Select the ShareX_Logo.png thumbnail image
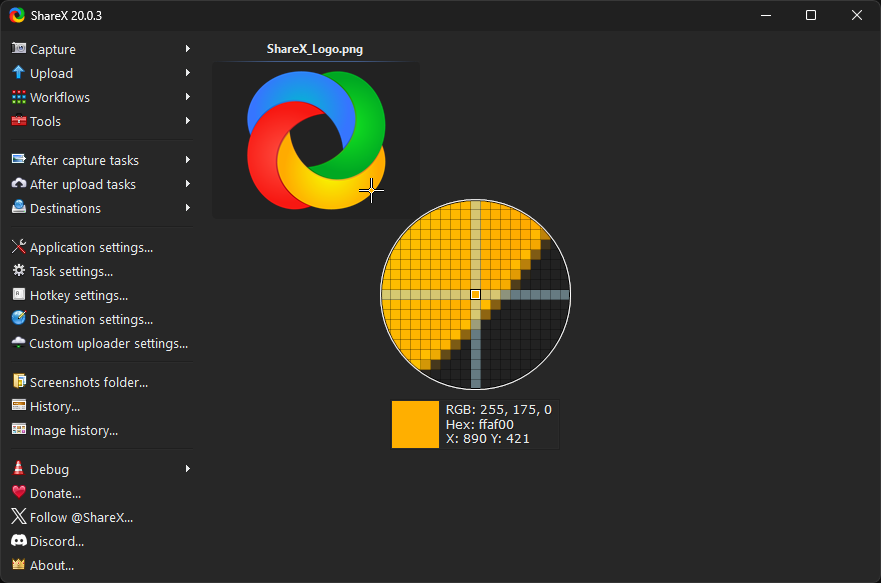 [x=316, y=140]
